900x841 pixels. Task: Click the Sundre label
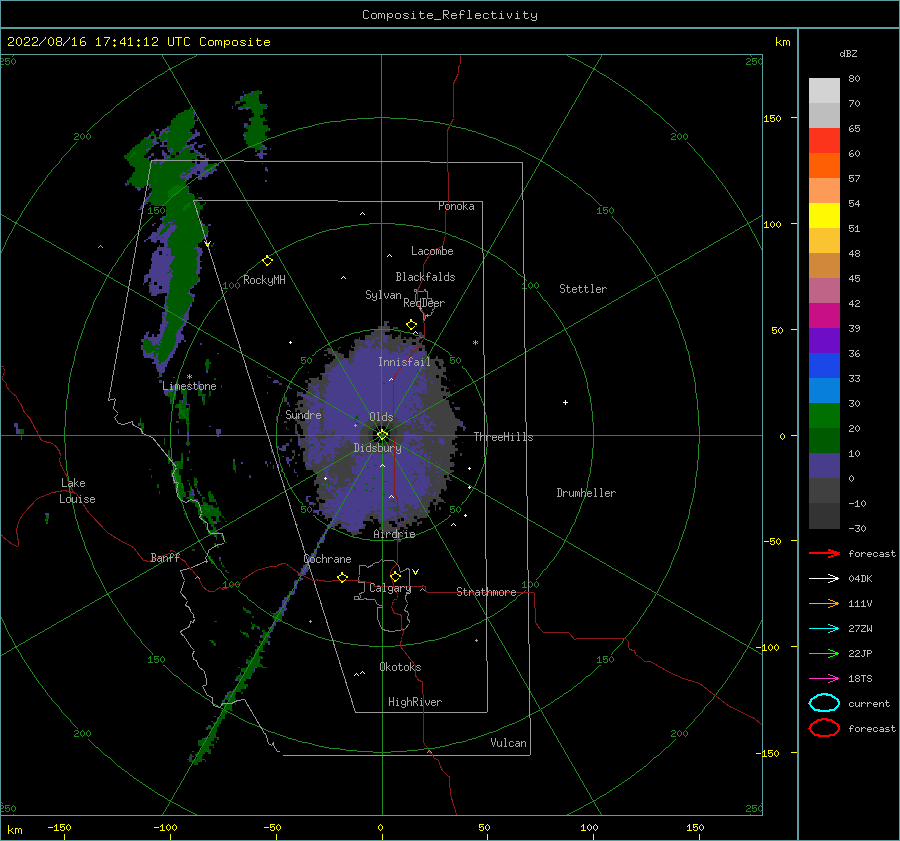(303, 414)
